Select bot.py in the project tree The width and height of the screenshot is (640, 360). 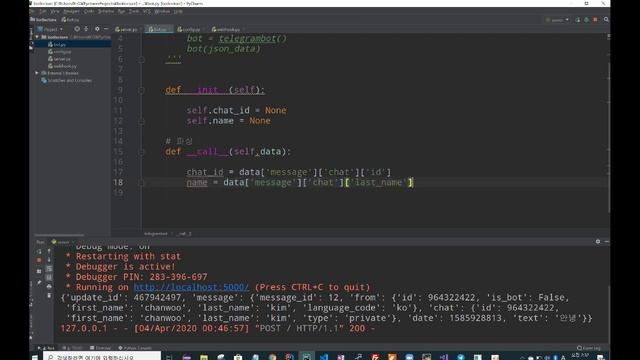60,44
